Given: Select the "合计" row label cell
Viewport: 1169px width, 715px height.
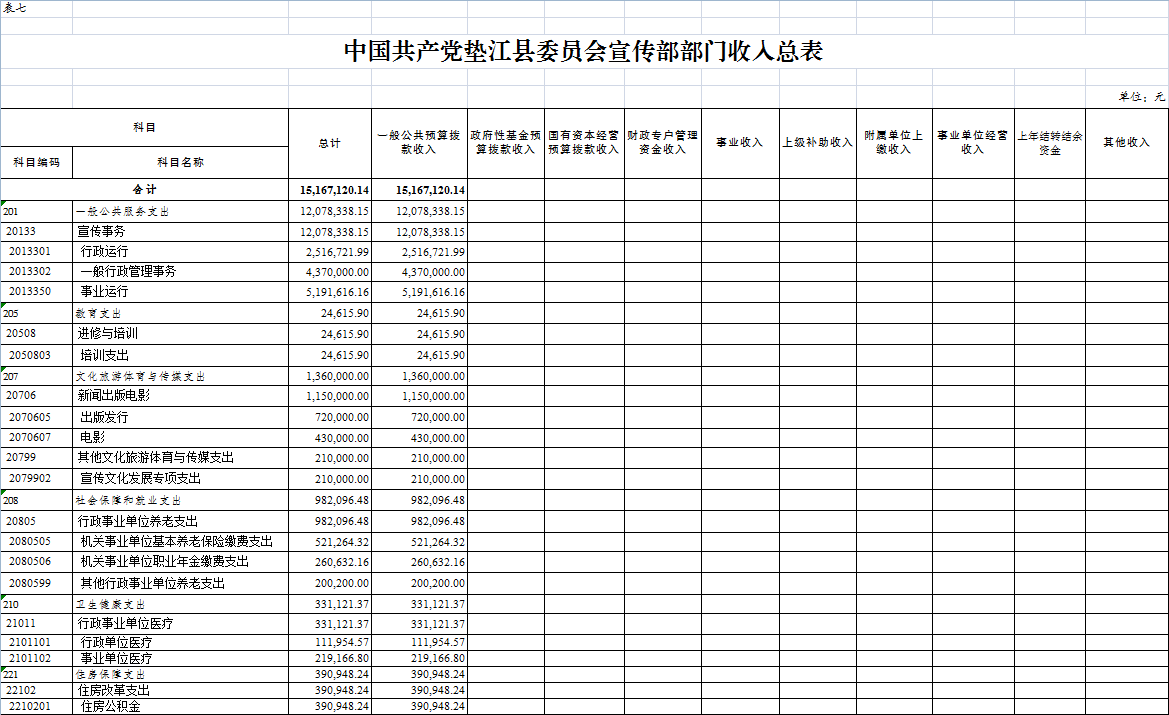Looking at the screenshot, I should coord(145,189).
